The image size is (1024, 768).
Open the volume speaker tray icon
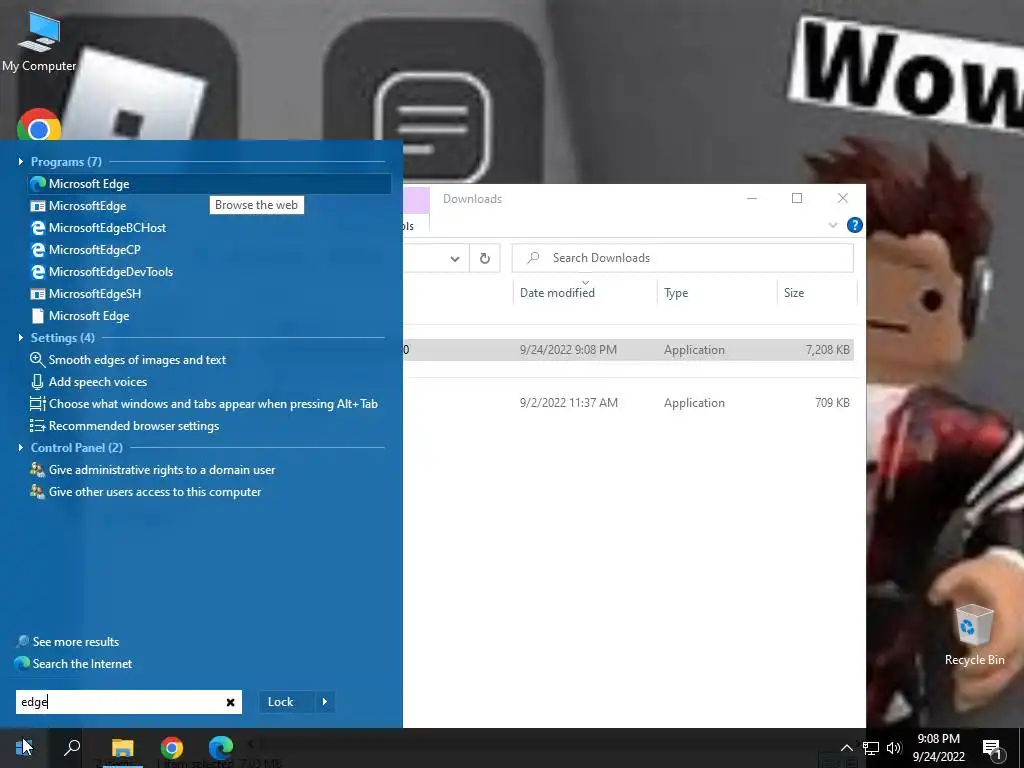[894, 748]
